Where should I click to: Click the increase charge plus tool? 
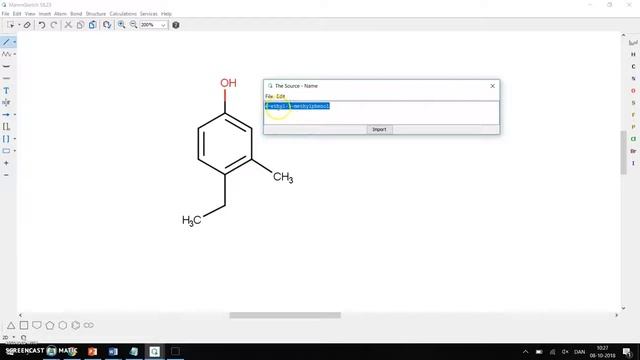point(6,163)
